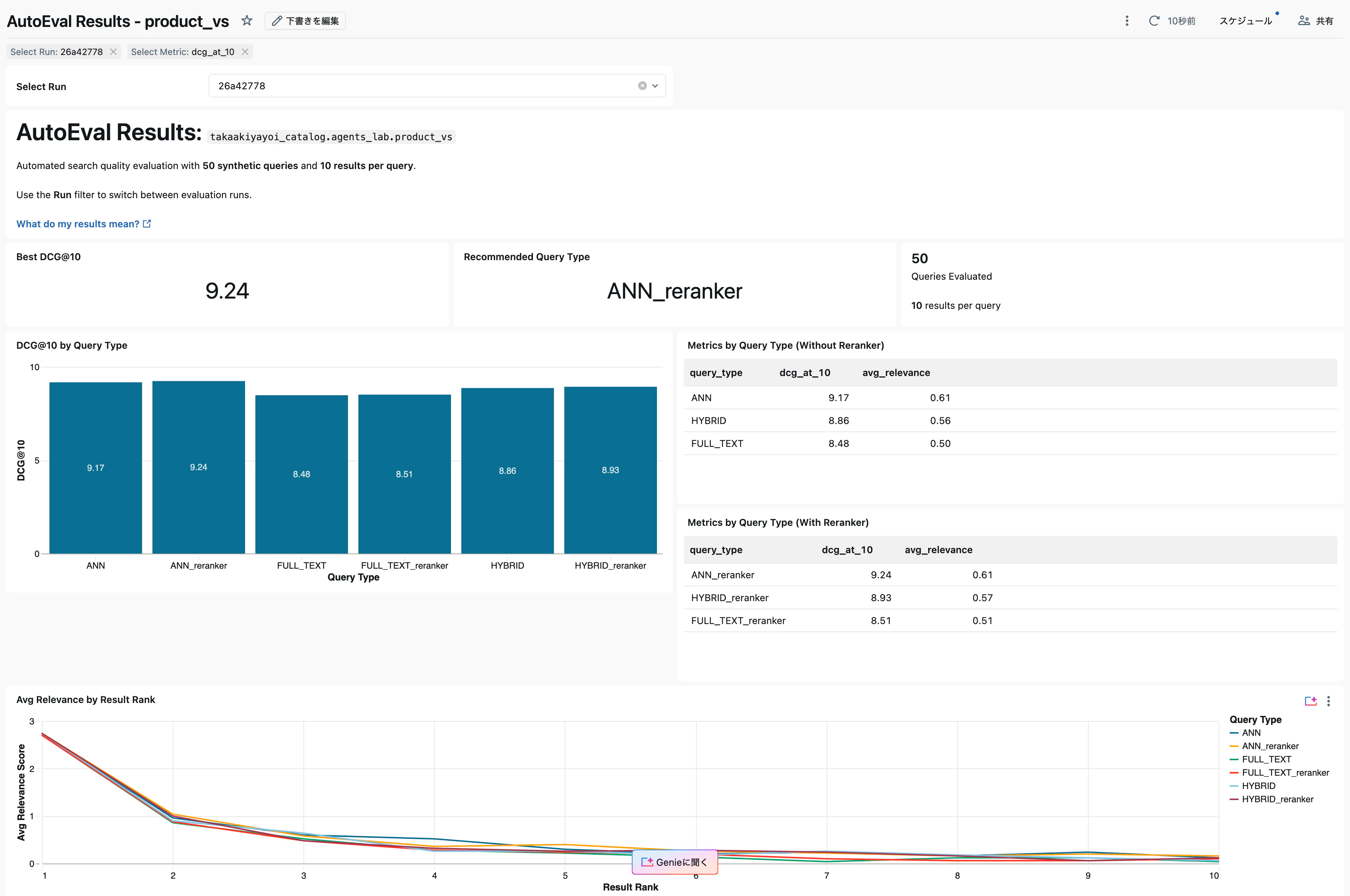The image size is (1350, 896).
Task: Open the options kebab on Avg Relevance chart
Action: pos(1329,701)
